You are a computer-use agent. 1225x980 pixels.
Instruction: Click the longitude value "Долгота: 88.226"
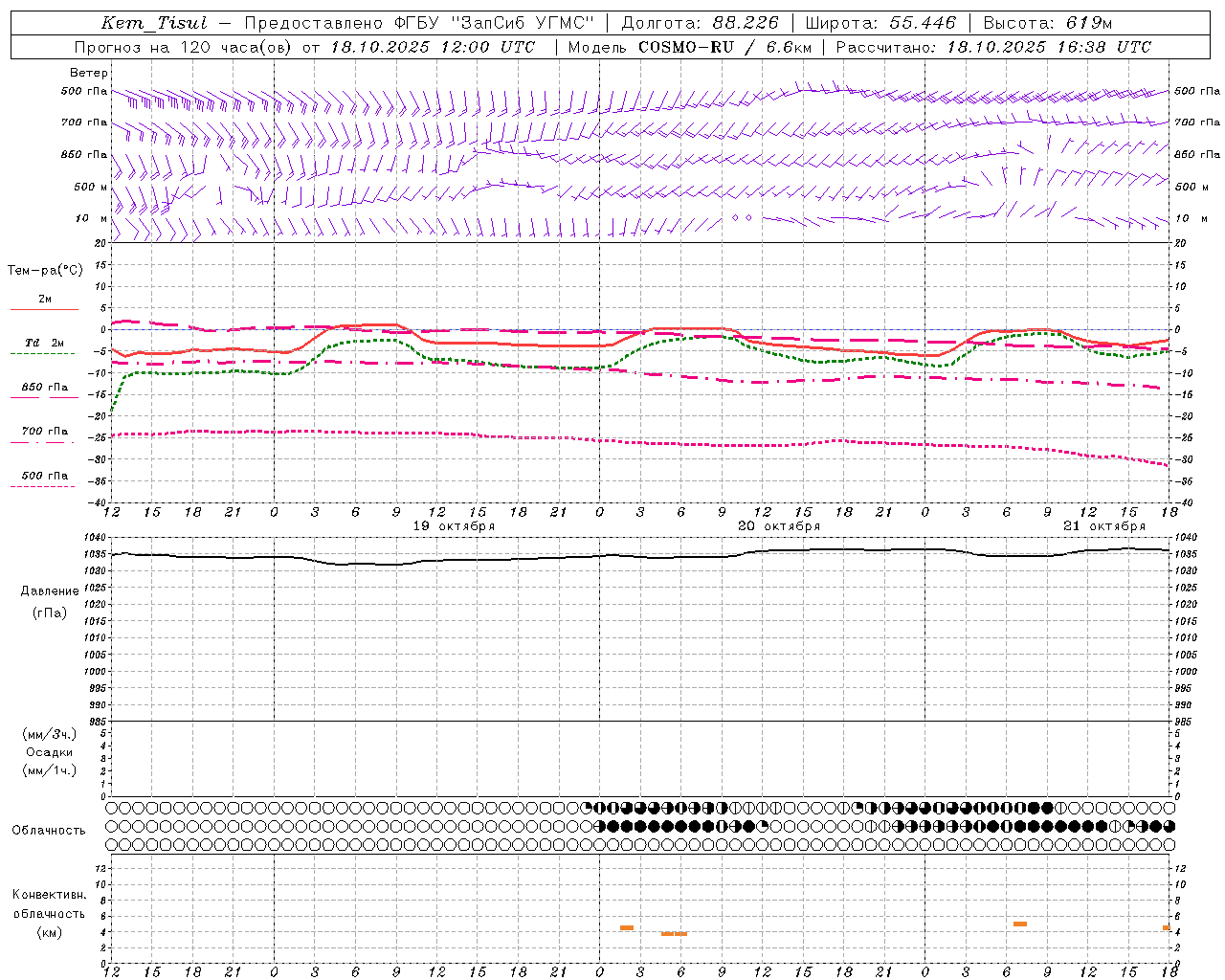[700, 23]
